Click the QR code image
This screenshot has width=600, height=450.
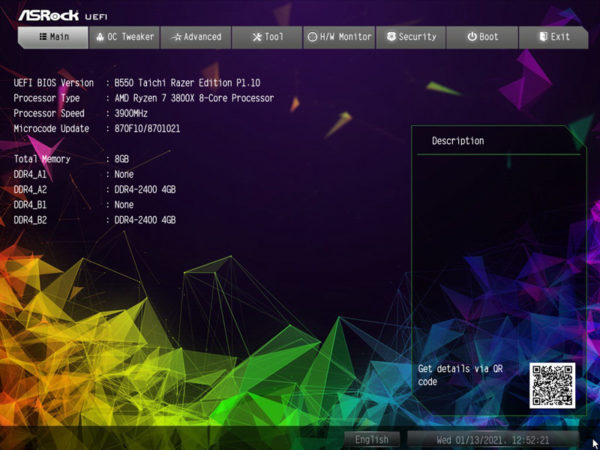pos(552,386)
